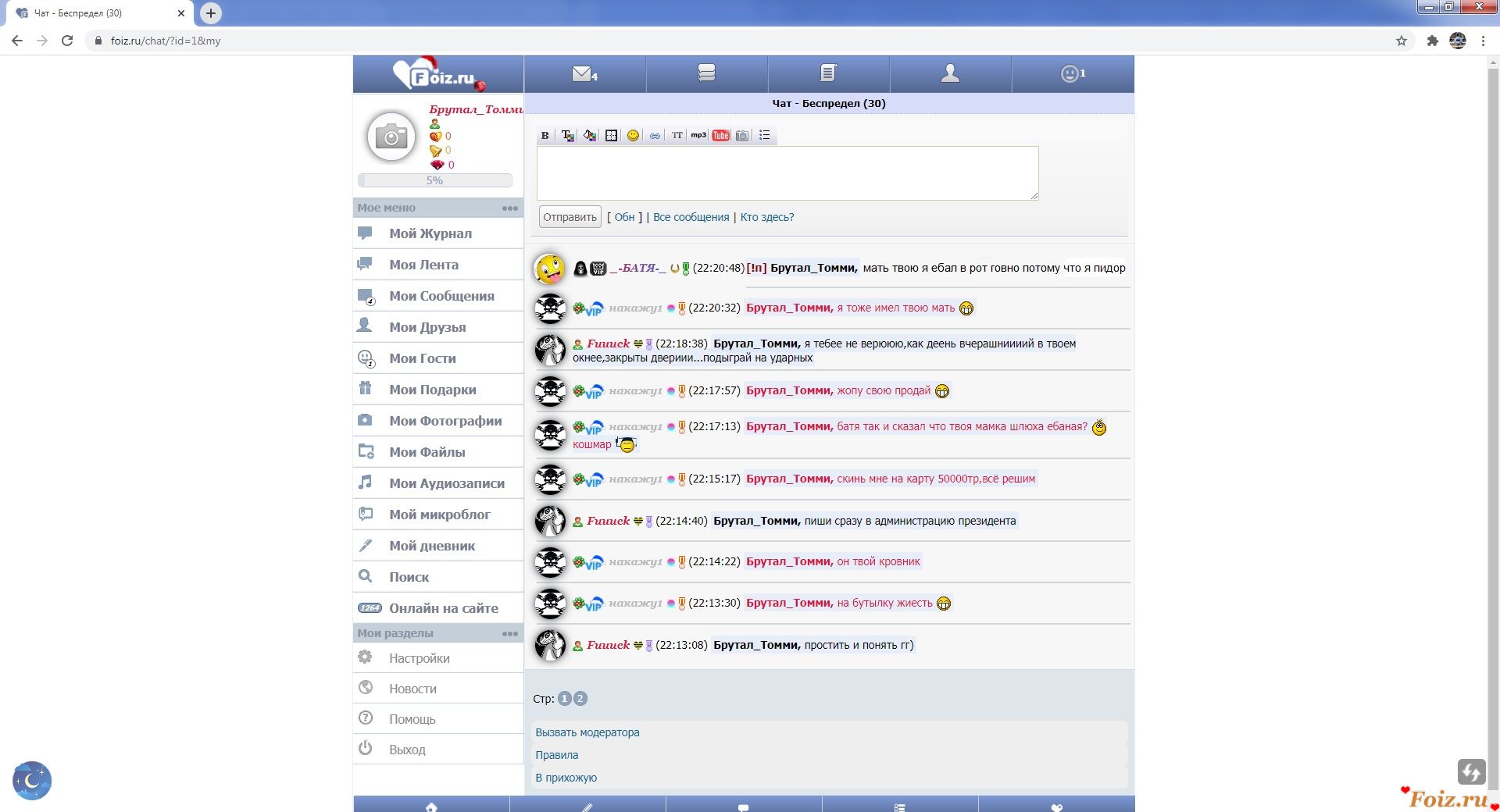Image resolution: width=1500 pixels, height=812 pixels.
Task: Toggle night mode moon icon
Action: pyautogui.click(x=32, y=780)
